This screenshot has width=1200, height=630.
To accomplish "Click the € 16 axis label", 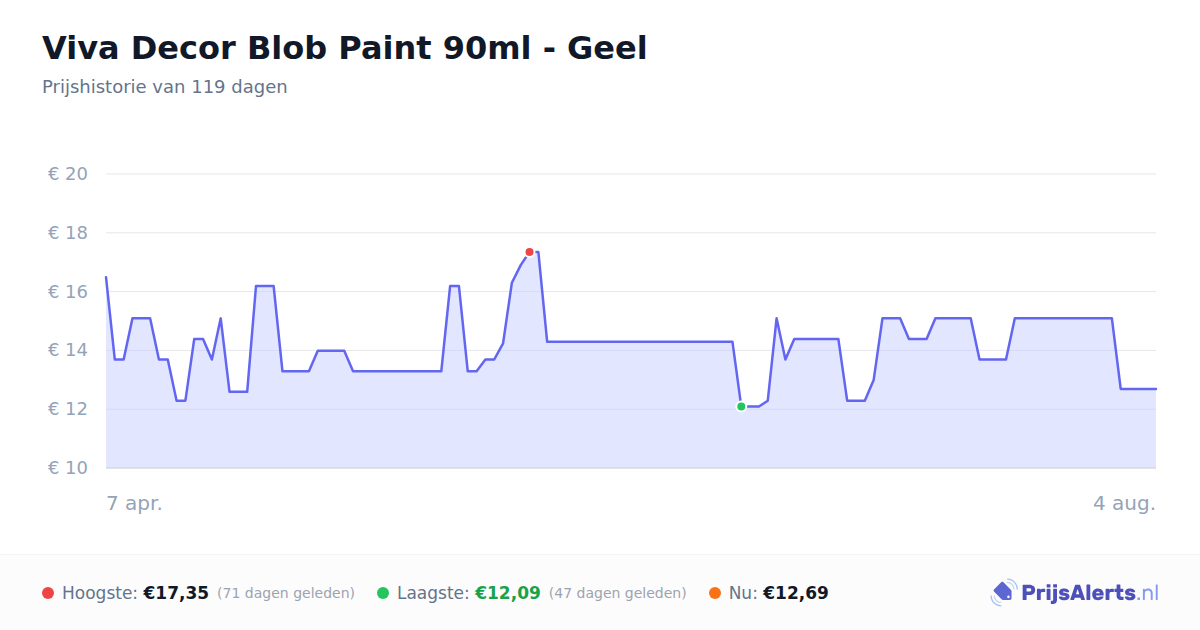I will click(68, 292).
